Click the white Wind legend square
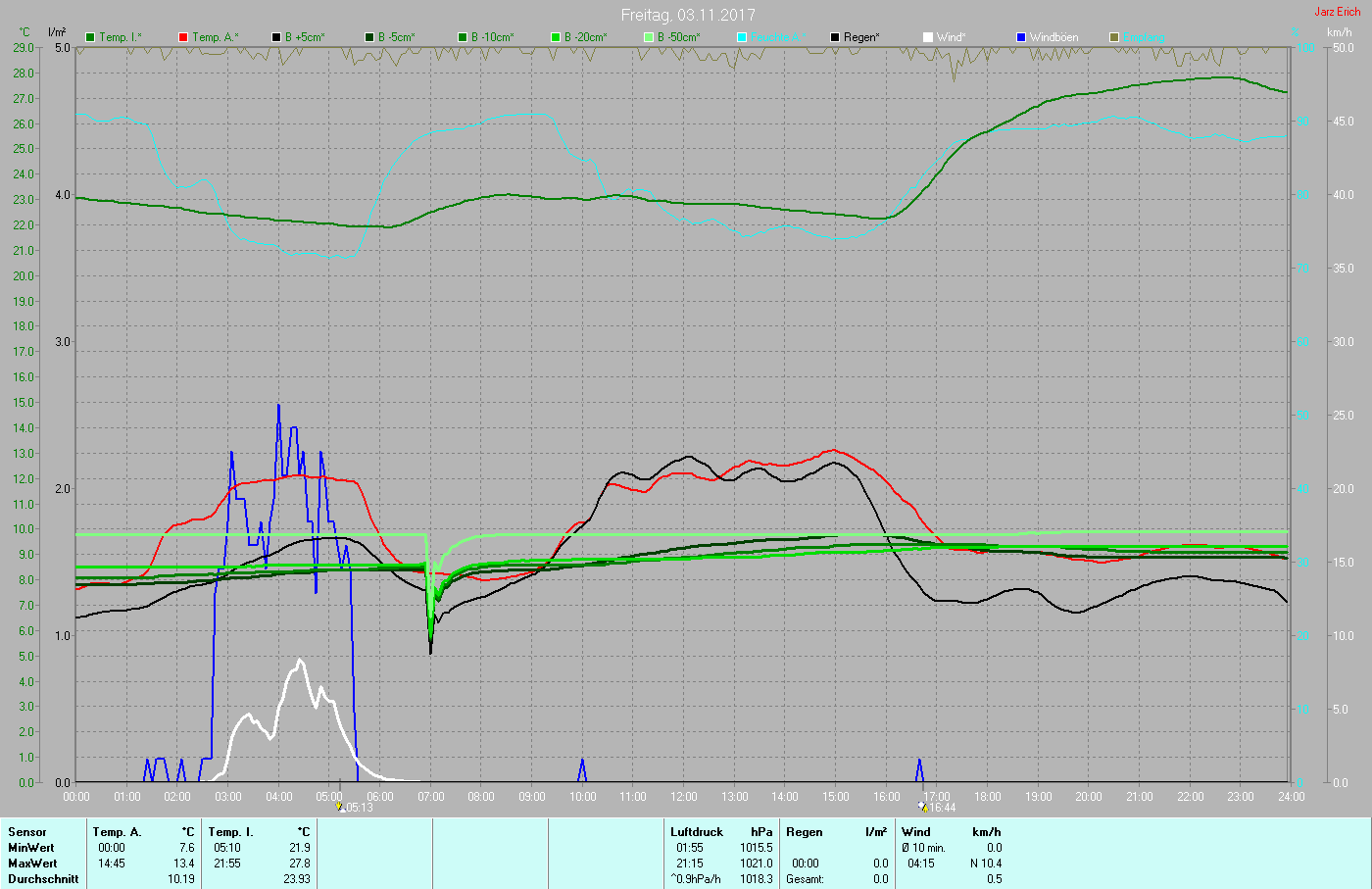Screen dimensions: 1372x889 coord(928,37)
